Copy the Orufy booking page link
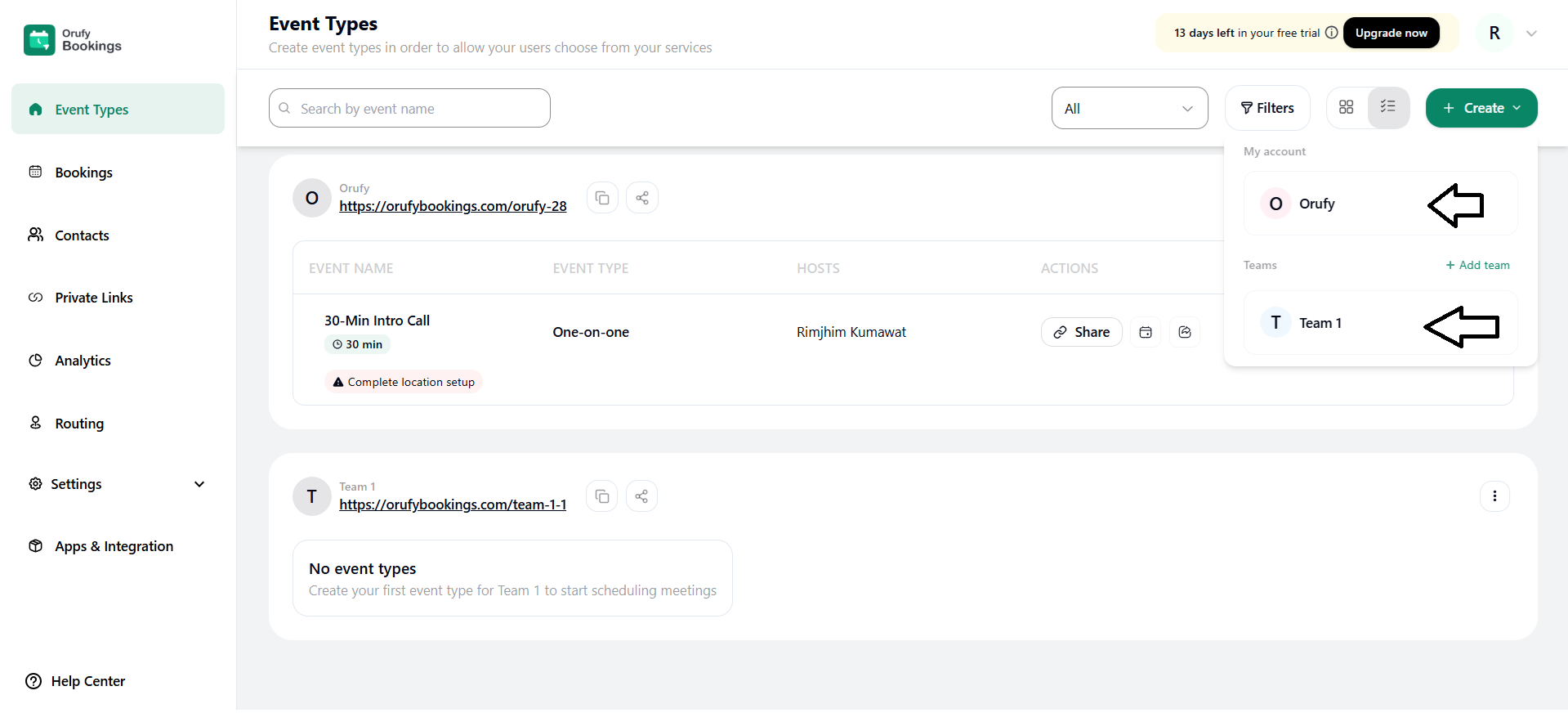 tap(602, 198)
